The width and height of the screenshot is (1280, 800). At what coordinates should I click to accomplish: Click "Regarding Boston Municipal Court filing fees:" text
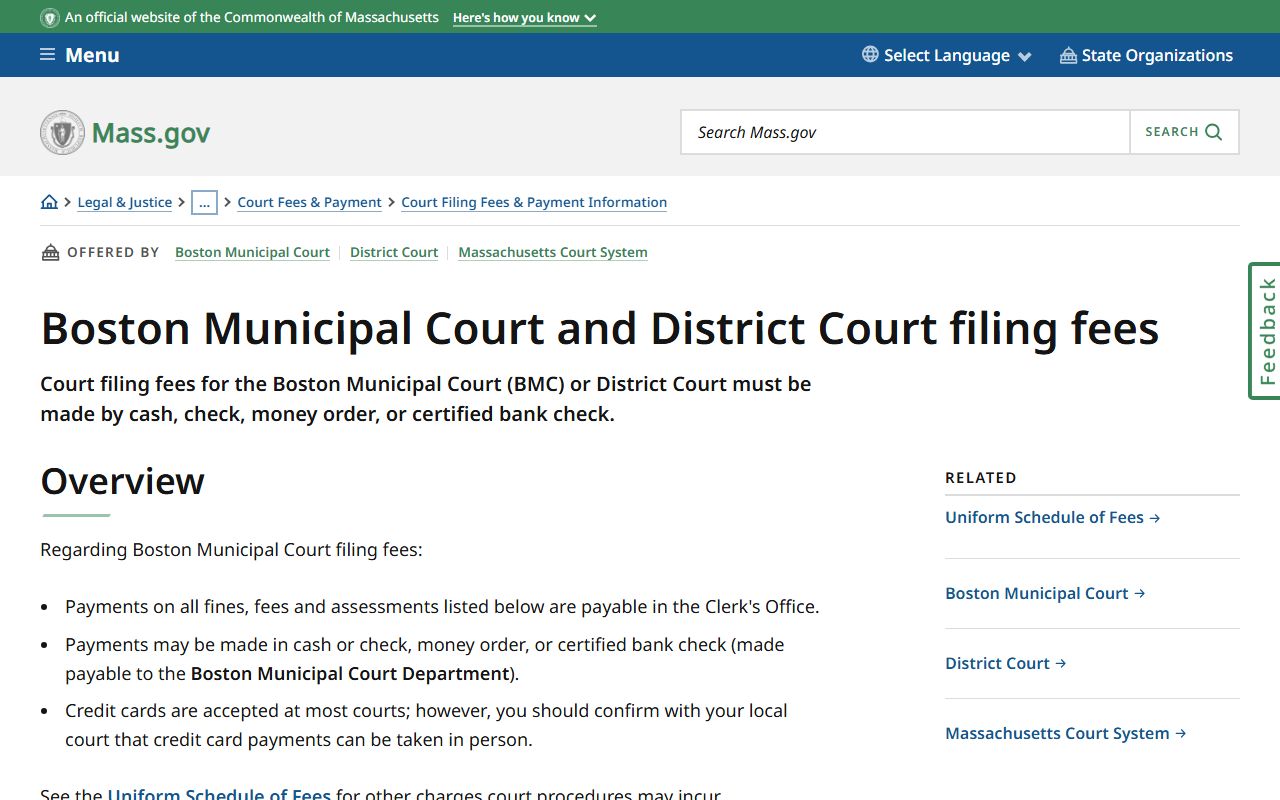[231, 549]
